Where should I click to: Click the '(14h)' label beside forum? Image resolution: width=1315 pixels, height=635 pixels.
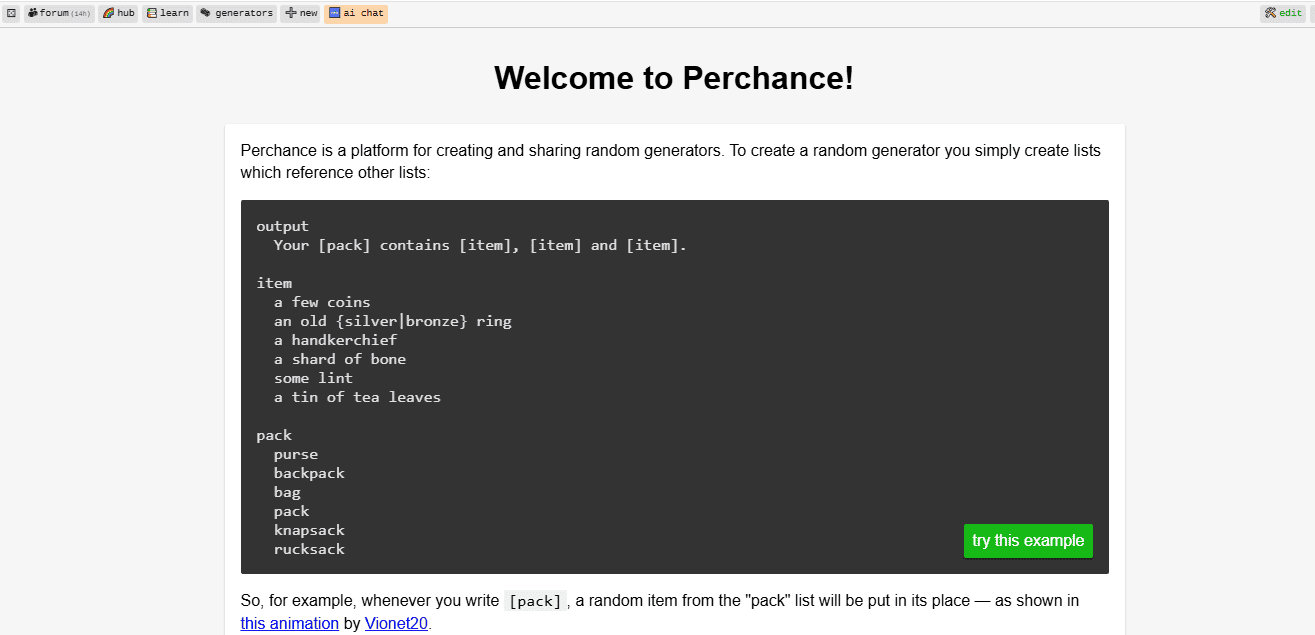79,13
